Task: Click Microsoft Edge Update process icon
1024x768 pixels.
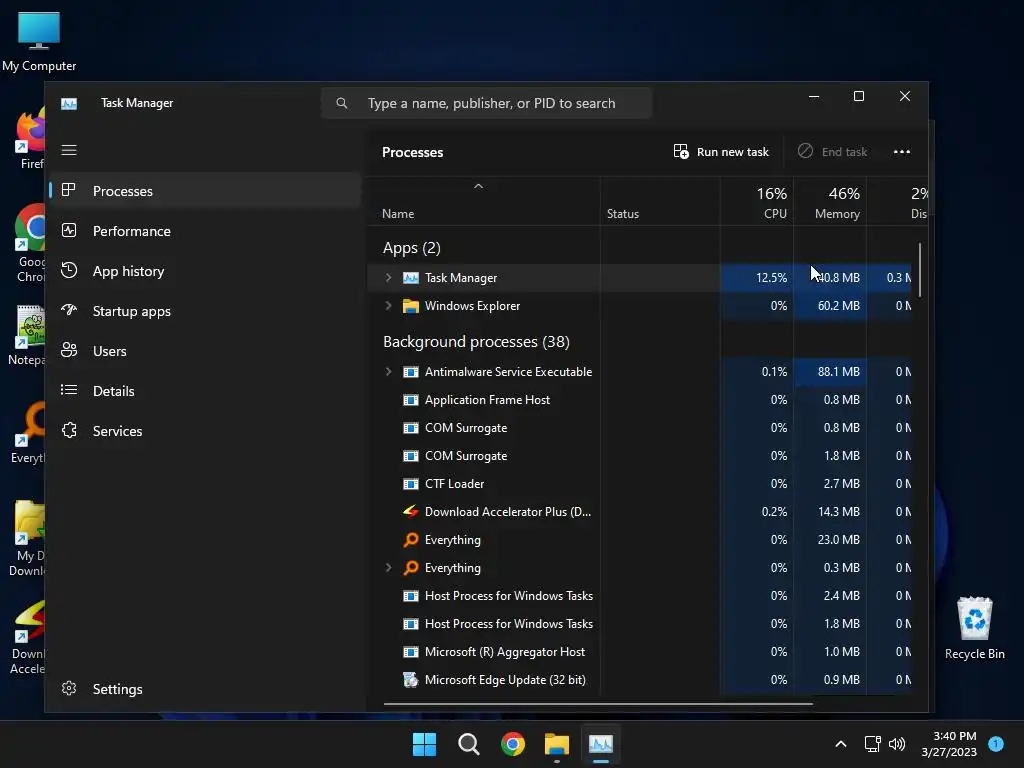Action: coord(411,680)
